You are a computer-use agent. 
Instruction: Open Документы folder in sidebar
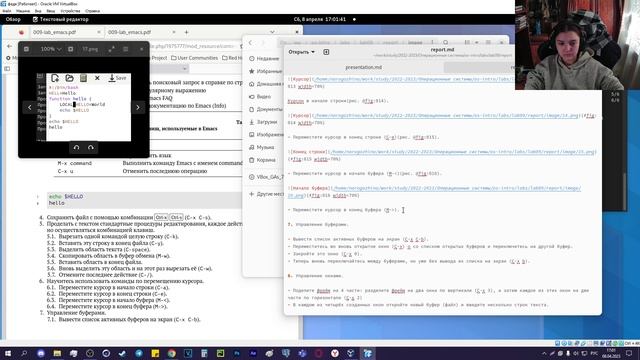click(264, 109)
